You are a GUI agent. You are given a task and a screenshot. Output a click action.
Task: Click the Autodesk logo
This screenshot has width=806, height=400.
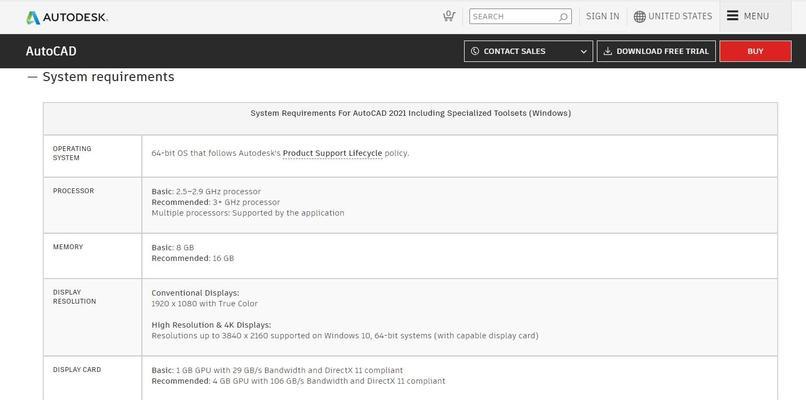tap(67, 17)
